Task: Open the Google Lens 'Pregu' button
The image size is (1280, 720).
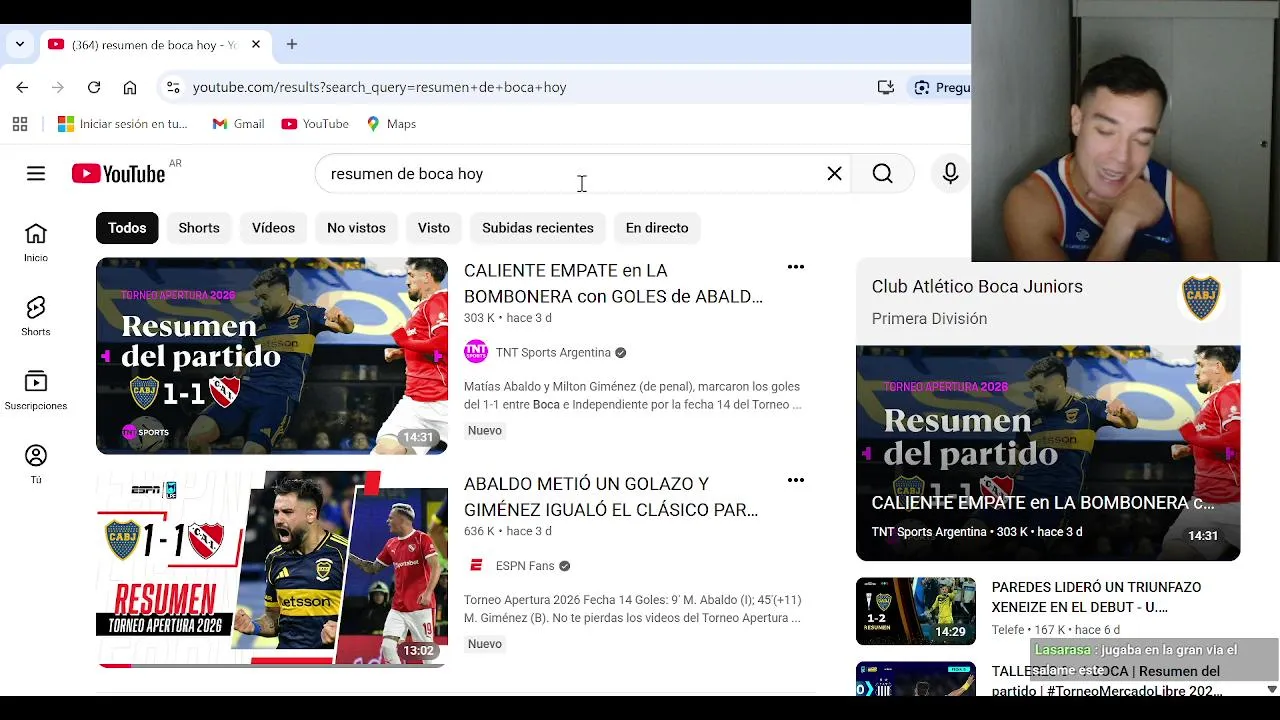Action: pos(941,87)
